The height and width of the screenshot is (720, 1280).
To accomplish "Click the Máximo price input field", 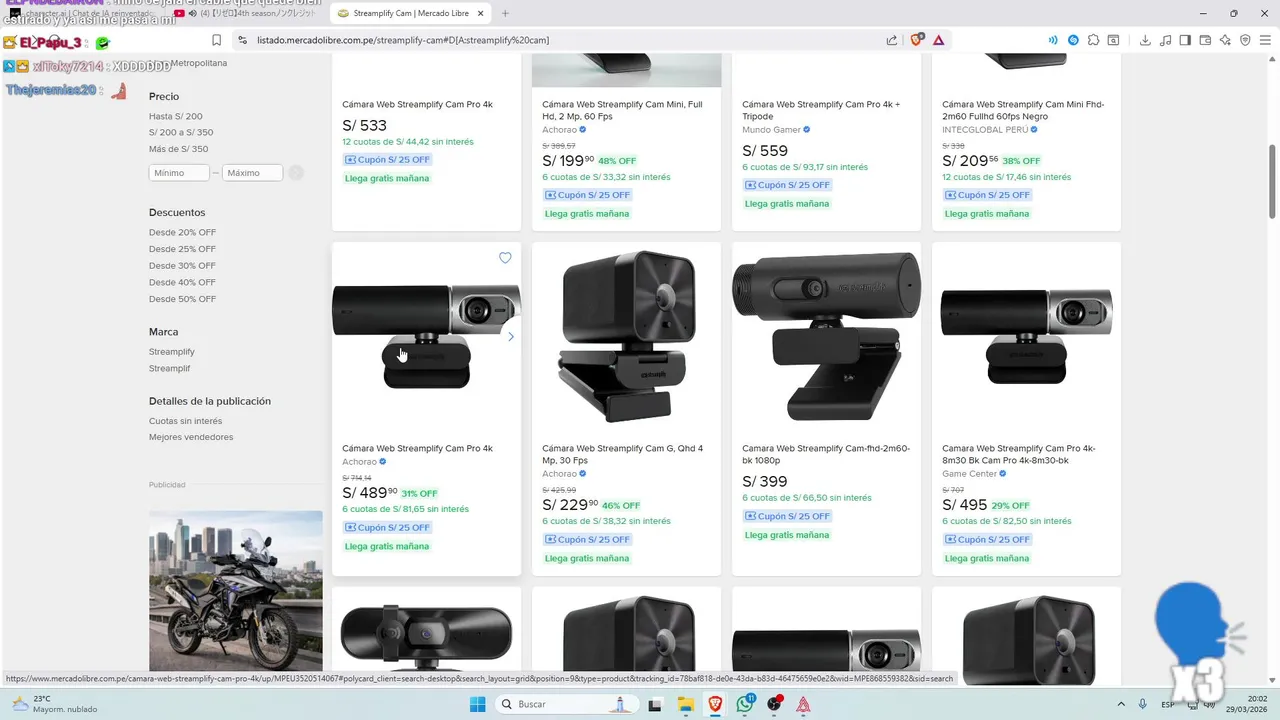I will [x=252, y=173].
